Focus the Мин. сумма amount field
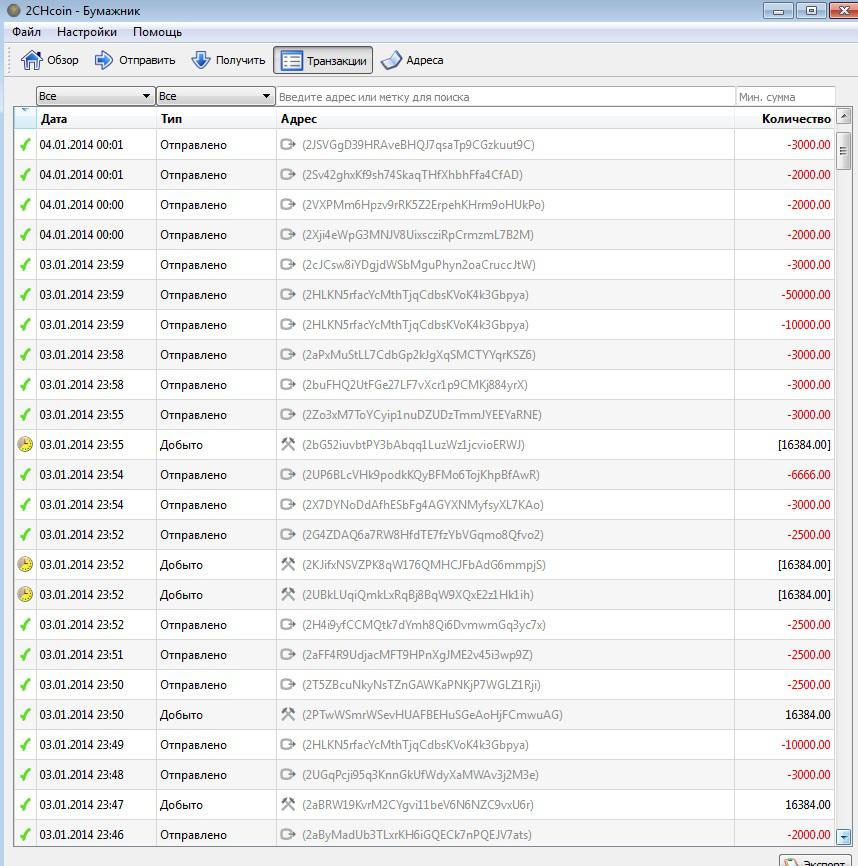The height and width of the screenshot is (866, 858). [x=785, y=97]
